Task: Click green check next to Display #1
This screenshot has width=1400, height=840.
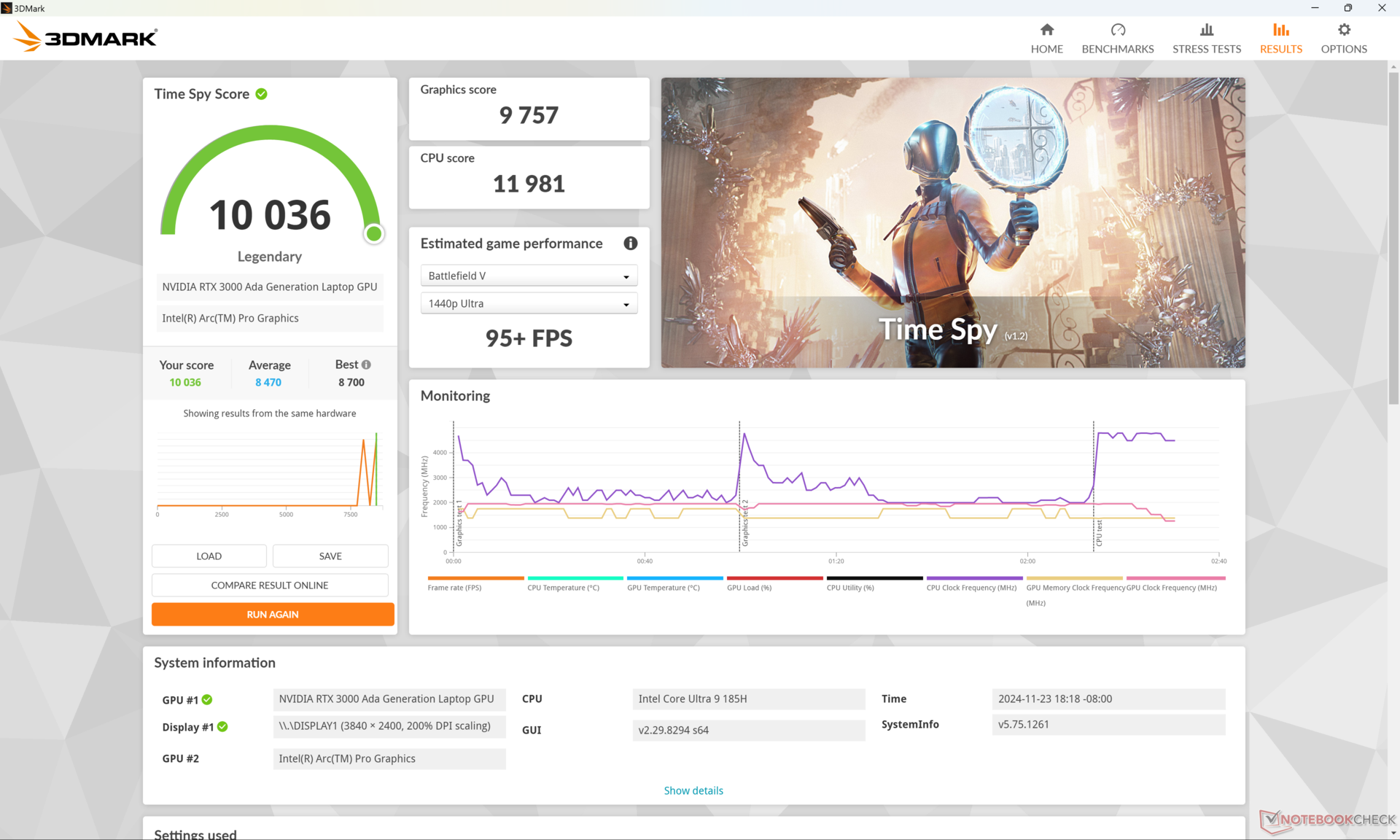Action: tap(222, 727)
